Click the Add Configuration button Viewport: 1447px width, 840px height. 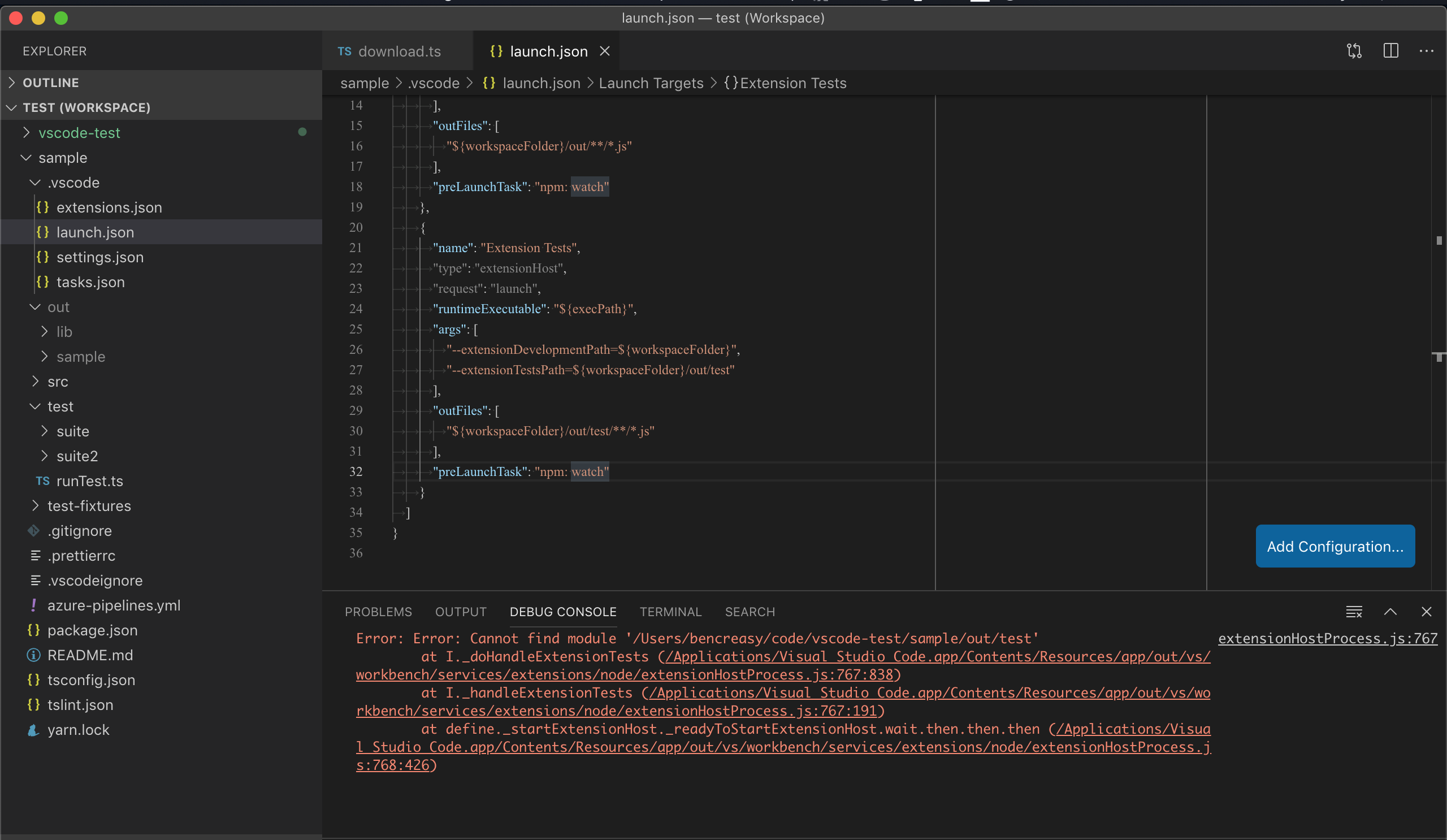coord(1335,546)
